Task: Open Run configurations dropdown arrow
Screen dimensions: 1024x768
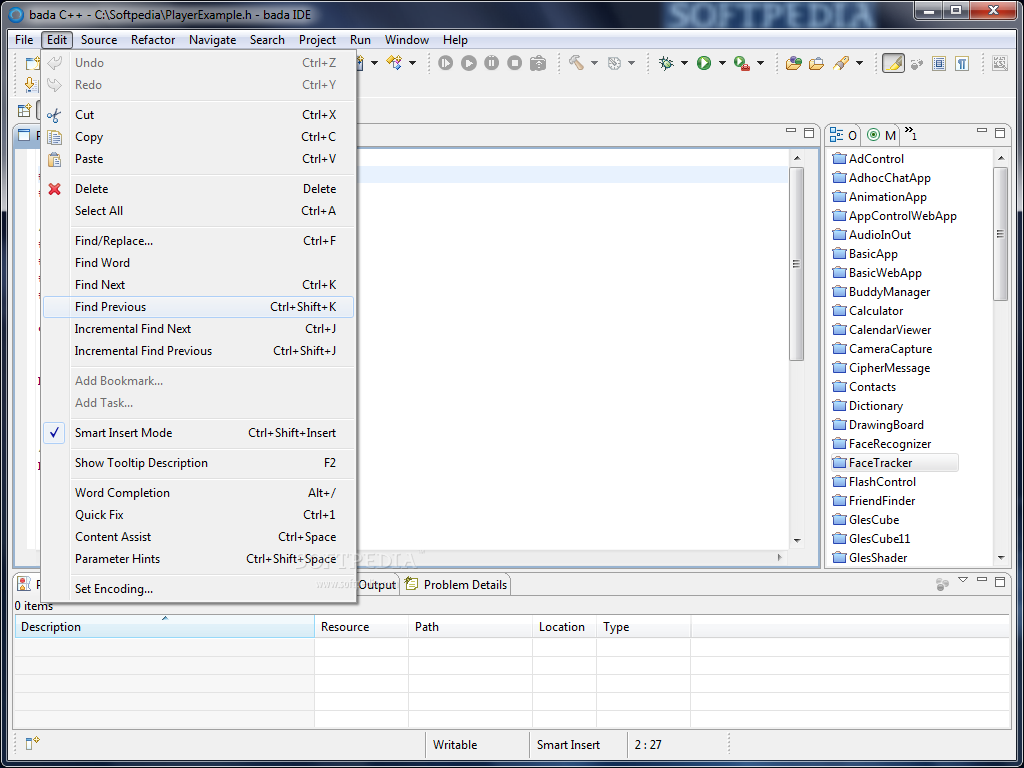Action: click(722, 63)
